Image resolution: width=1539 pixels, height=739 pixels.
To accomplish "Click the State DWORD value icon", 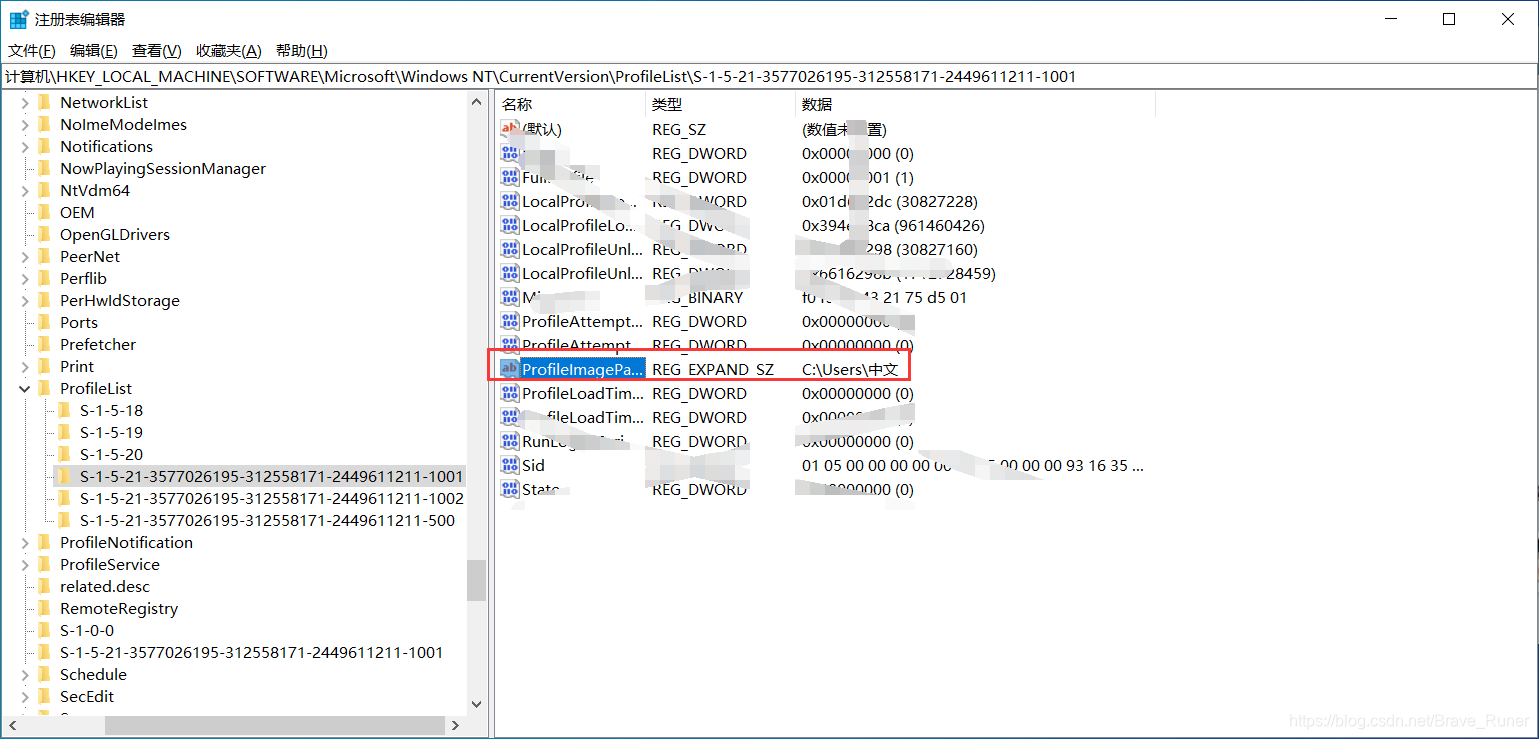I will tap(510, 489).
